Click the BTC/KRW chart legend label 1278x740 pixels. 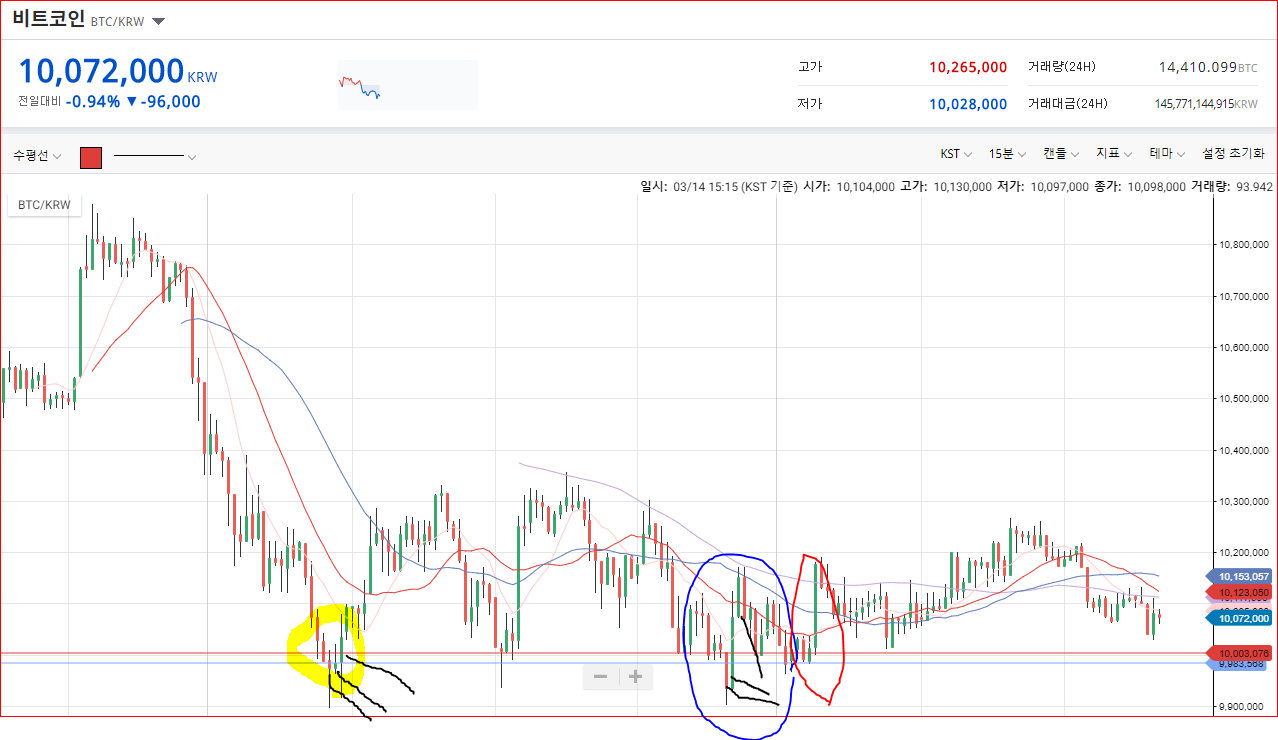click(43, 204)
